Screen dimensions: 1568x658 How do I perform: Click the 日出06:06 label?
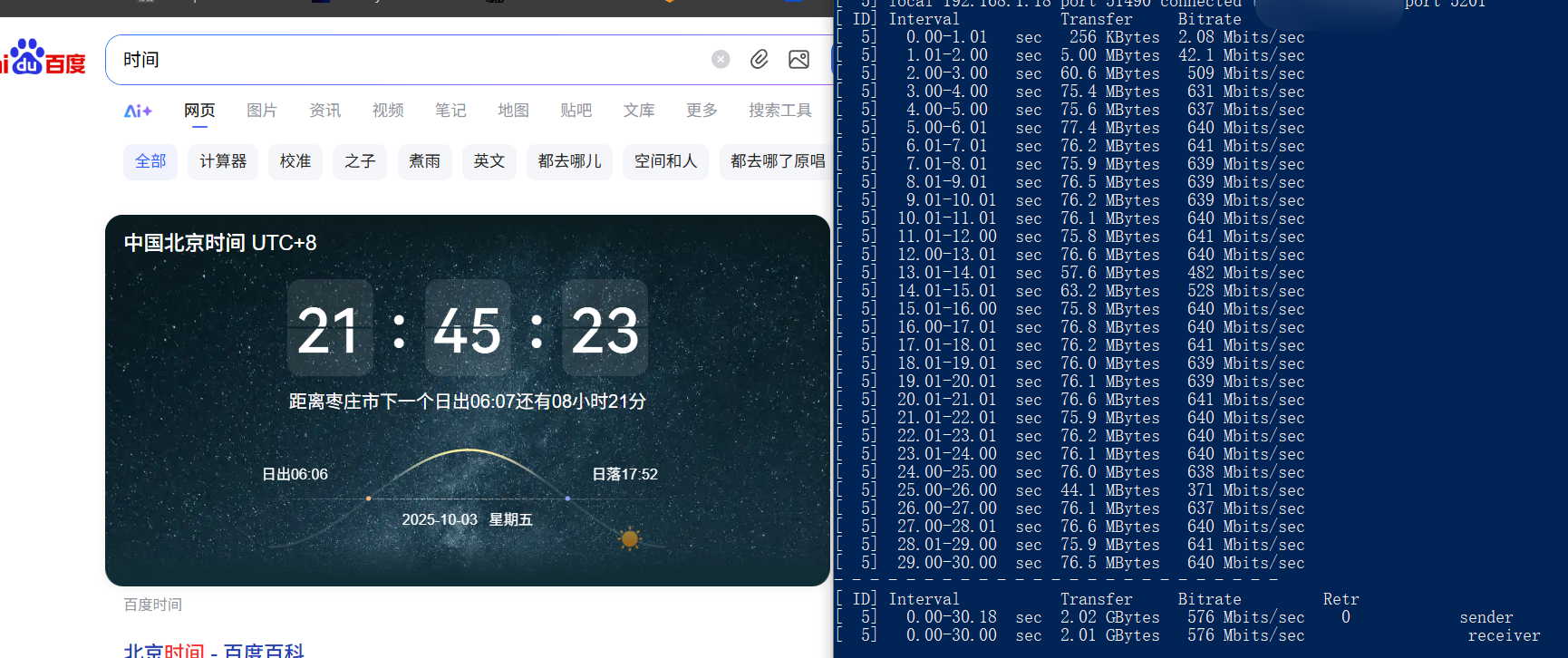(295, 474)
